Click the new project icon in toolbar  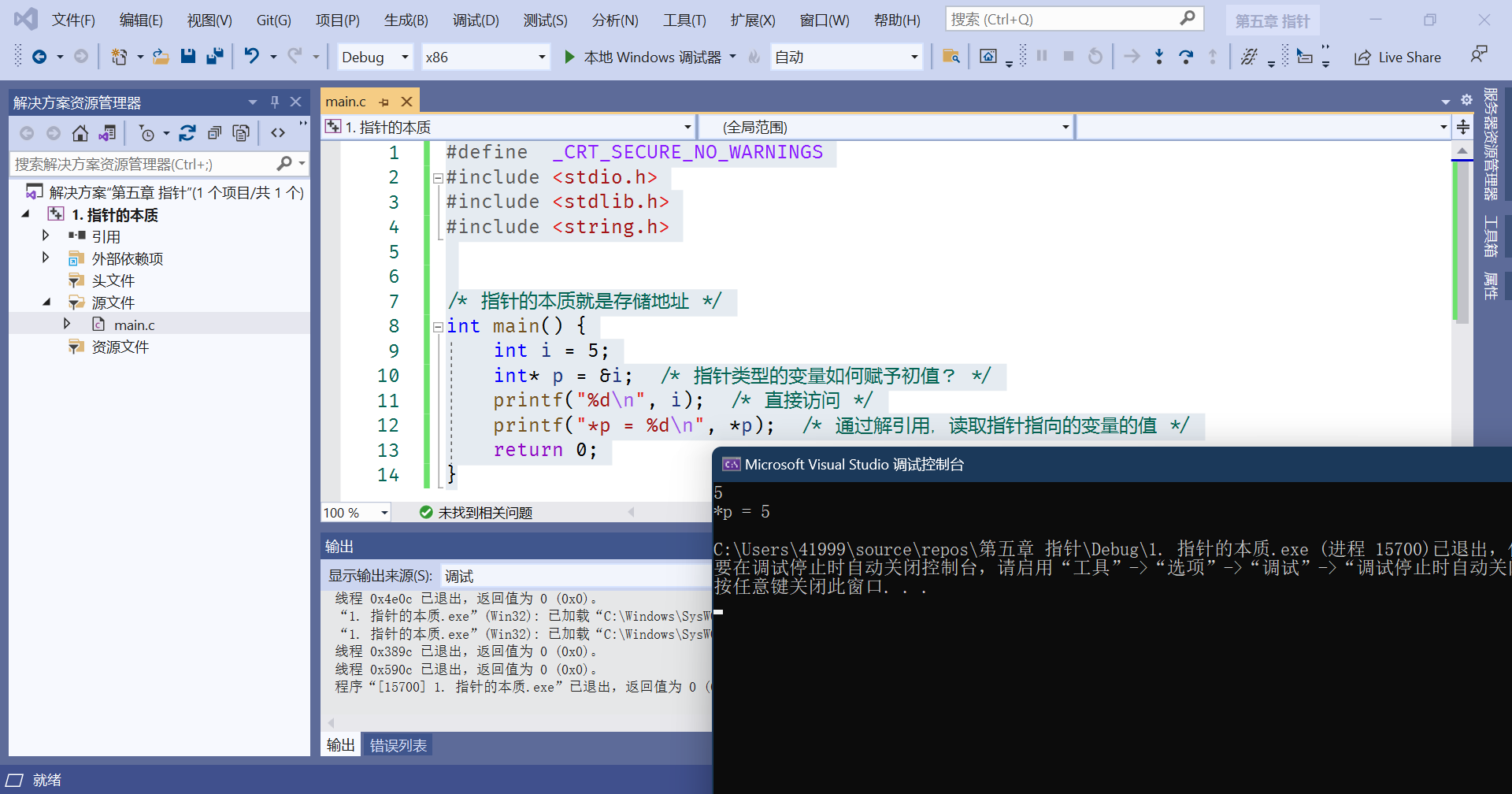click(119, 57)
